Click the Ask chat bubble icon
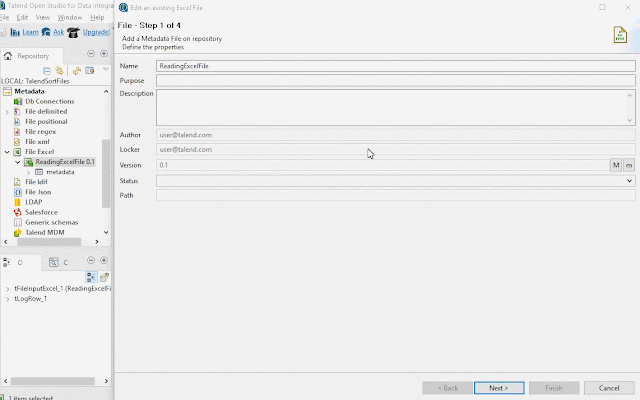The height and width of the screenshot is (400, 640). pos(46,32)
